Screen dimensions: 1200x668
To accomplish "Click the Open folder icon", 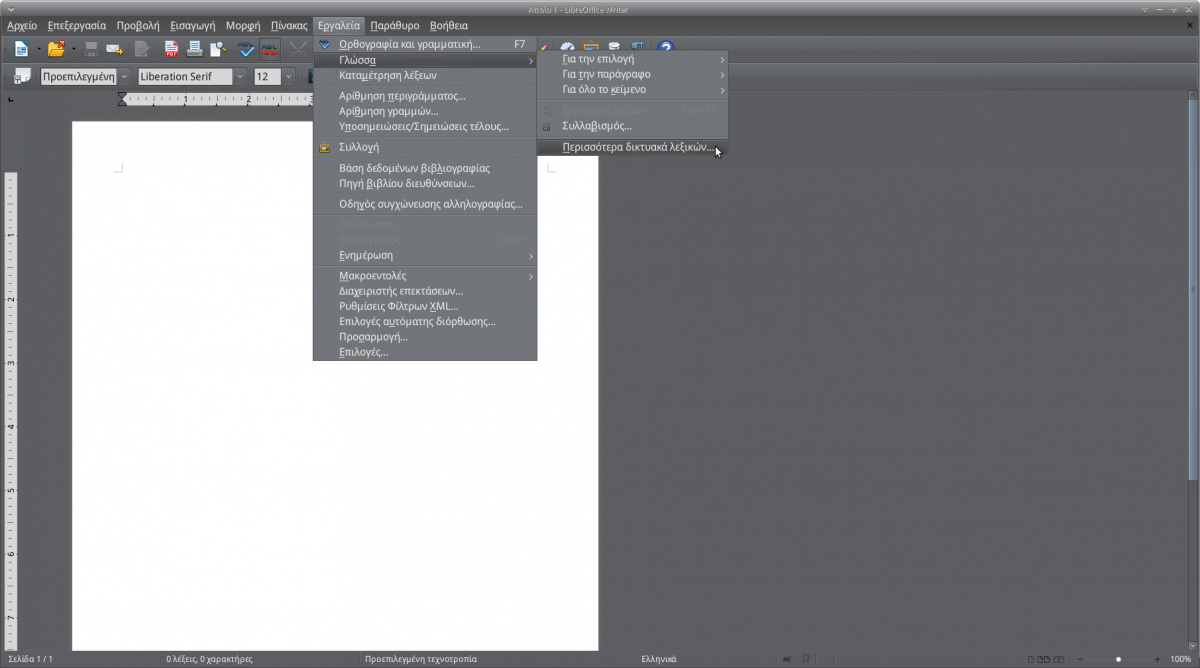I will pos(56,48).
